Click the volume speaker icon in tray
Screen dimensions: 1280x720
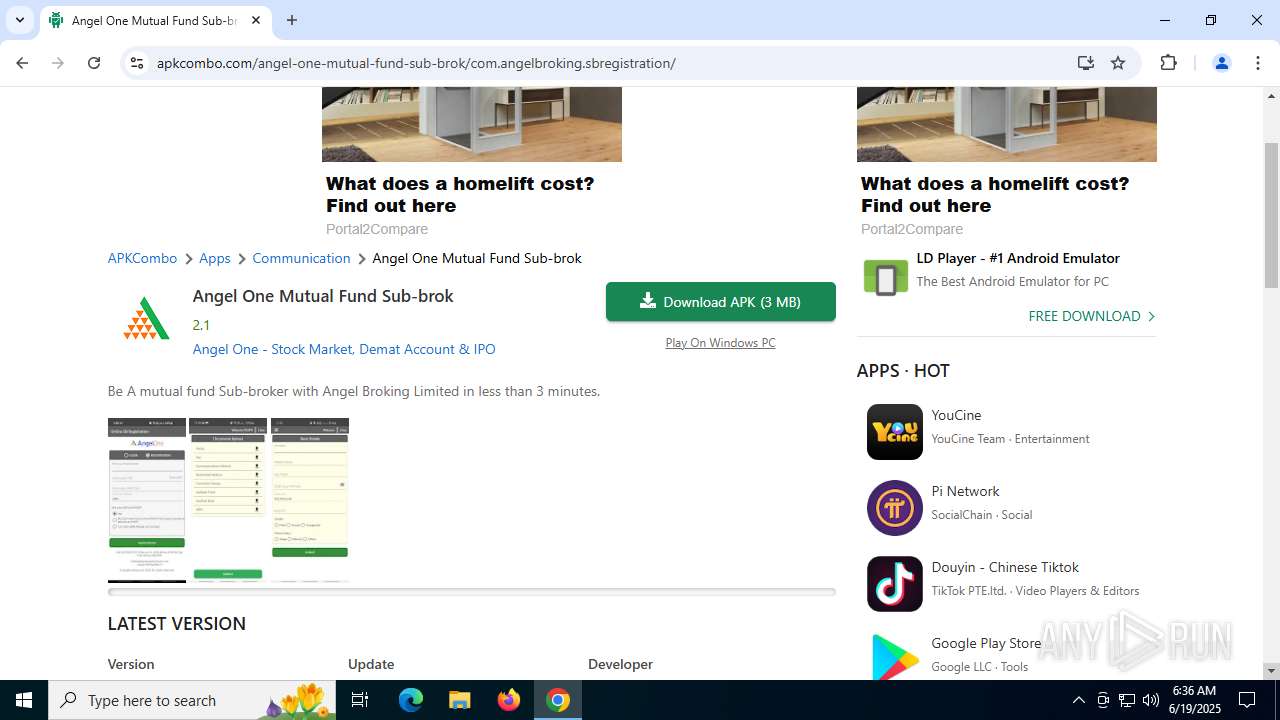click(x=1151, y=700)
